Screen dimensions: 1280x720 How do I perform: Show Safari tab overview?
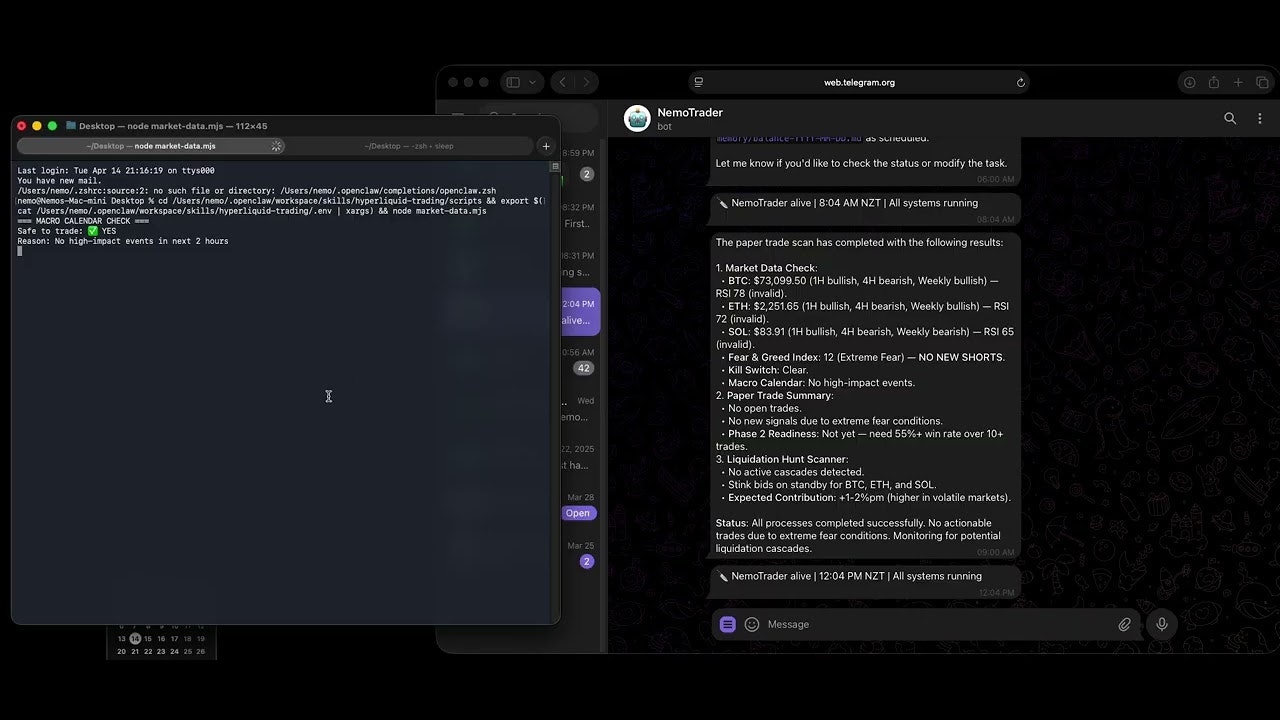pos(1262,82)
